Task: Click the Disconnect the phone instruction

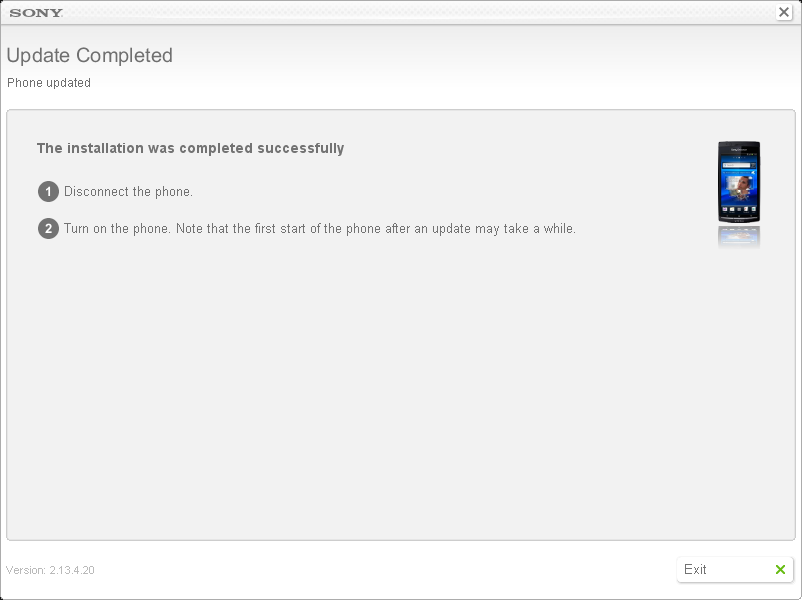Action: coord(128,192)
